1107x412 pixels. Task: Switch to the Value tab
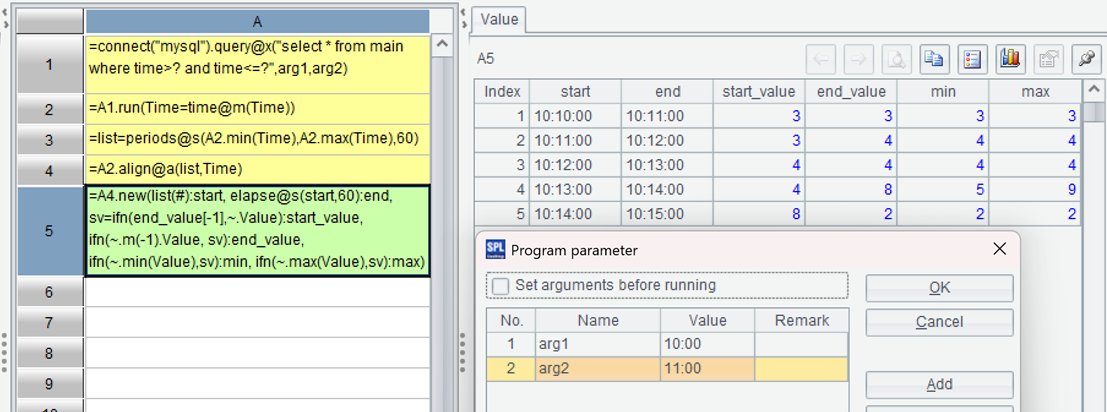499,19
